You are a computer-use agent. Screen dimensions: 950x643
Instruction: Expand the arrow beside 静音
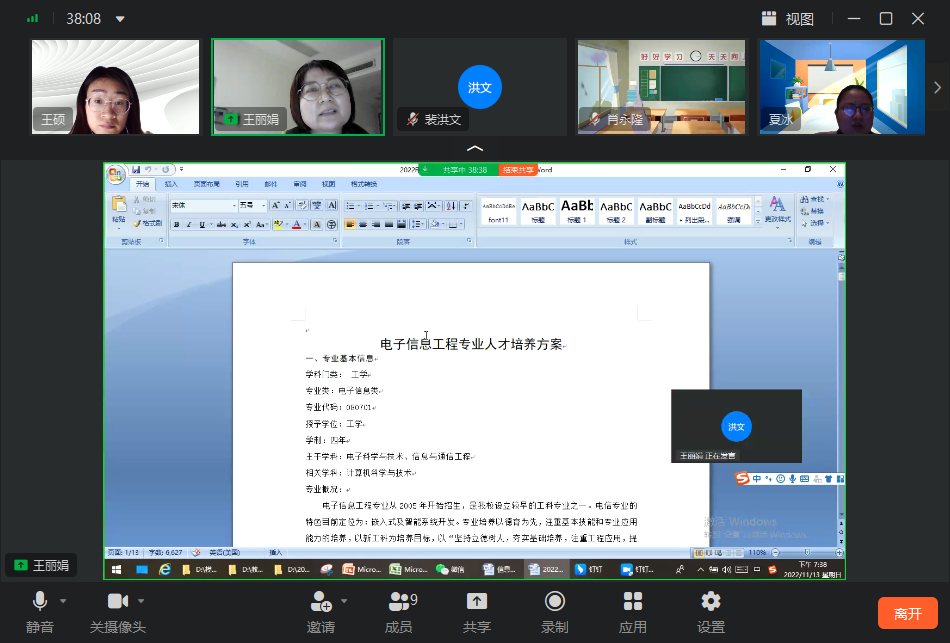click(63, 601)
